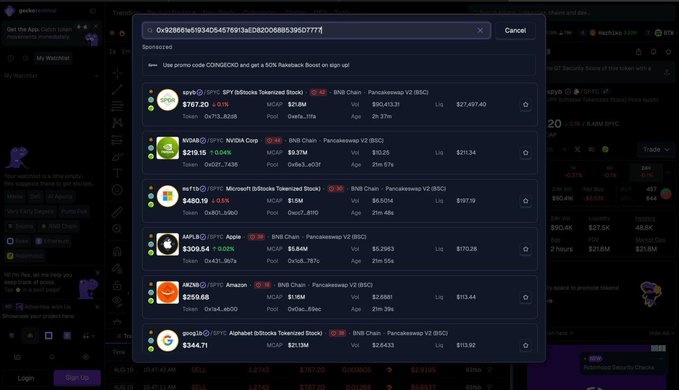Open the GT score 44 badge on NVDAB

[274, 140]
